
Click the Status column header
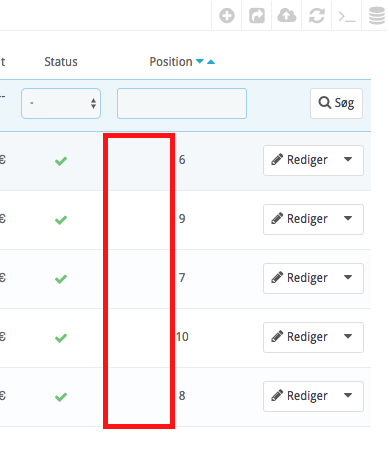point(61,62)
